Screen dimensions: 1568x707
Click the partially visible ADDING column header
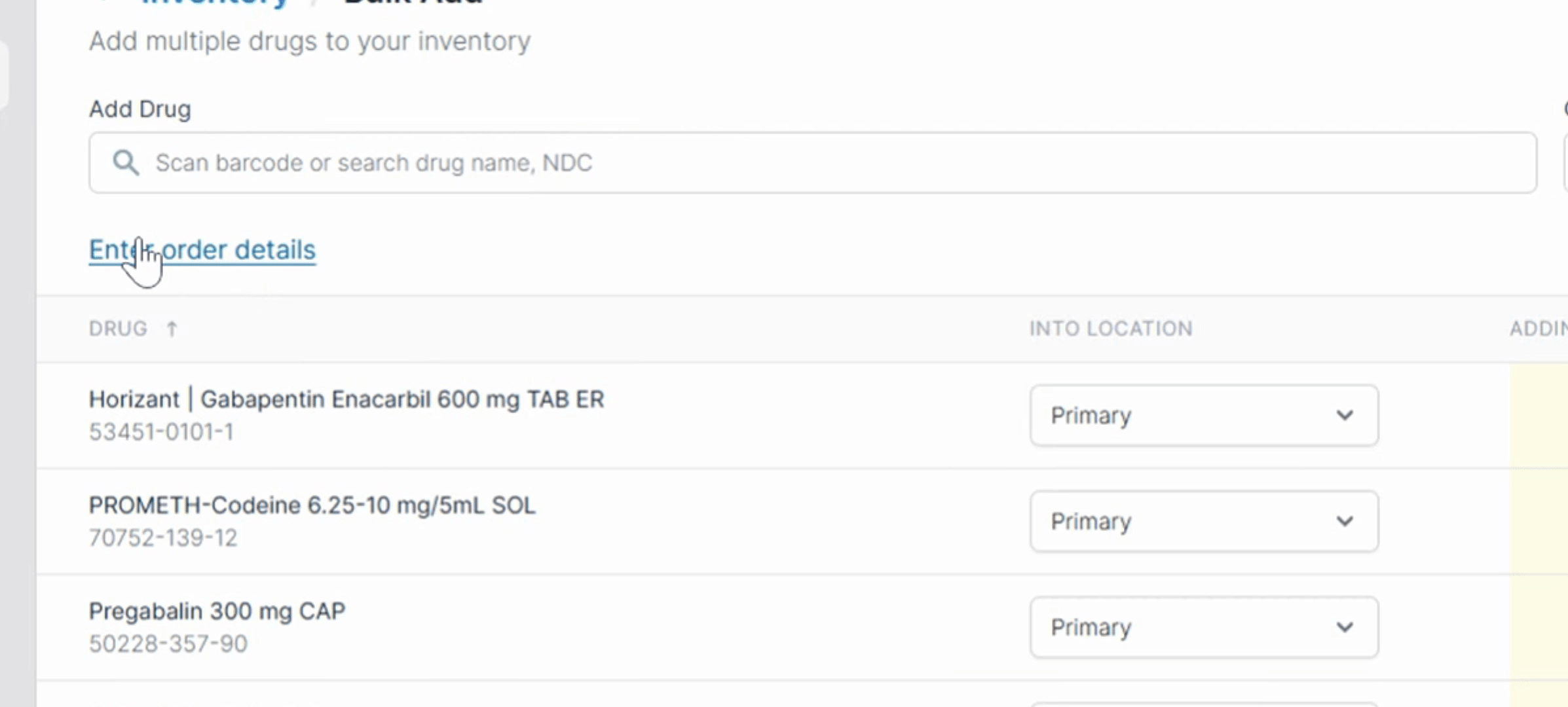pyautogui.click(x=1539, y=328)
